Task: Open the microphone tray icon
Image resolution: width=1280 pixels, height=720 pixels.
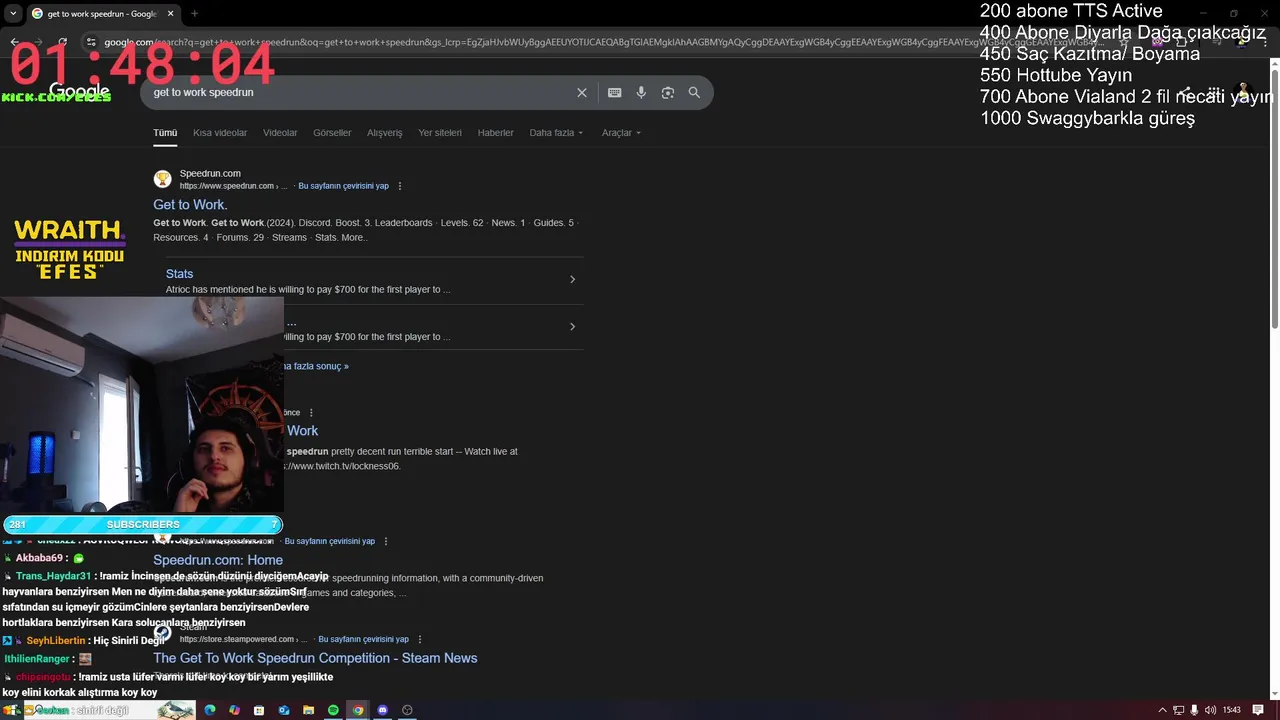Action: [1194, 710]
